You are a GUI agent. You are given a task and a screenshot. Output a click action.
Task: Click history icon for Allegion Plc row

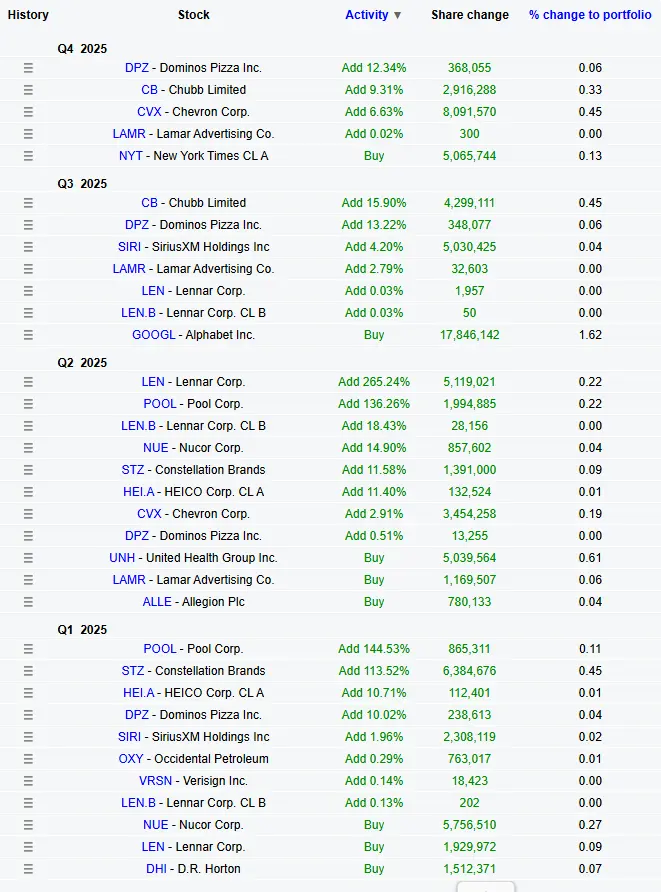coord(27,602)
